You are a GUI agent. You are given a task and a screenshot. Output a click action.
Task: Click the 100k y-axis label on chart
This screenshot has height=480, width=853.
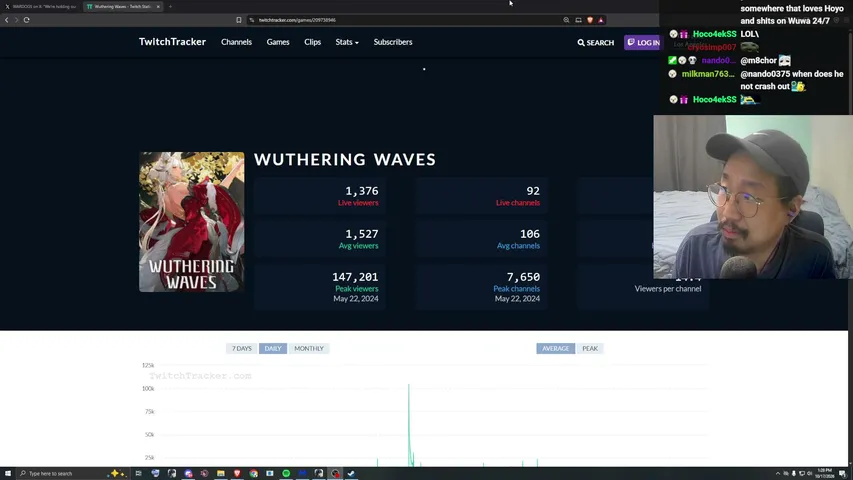click(x=148, y=389)
